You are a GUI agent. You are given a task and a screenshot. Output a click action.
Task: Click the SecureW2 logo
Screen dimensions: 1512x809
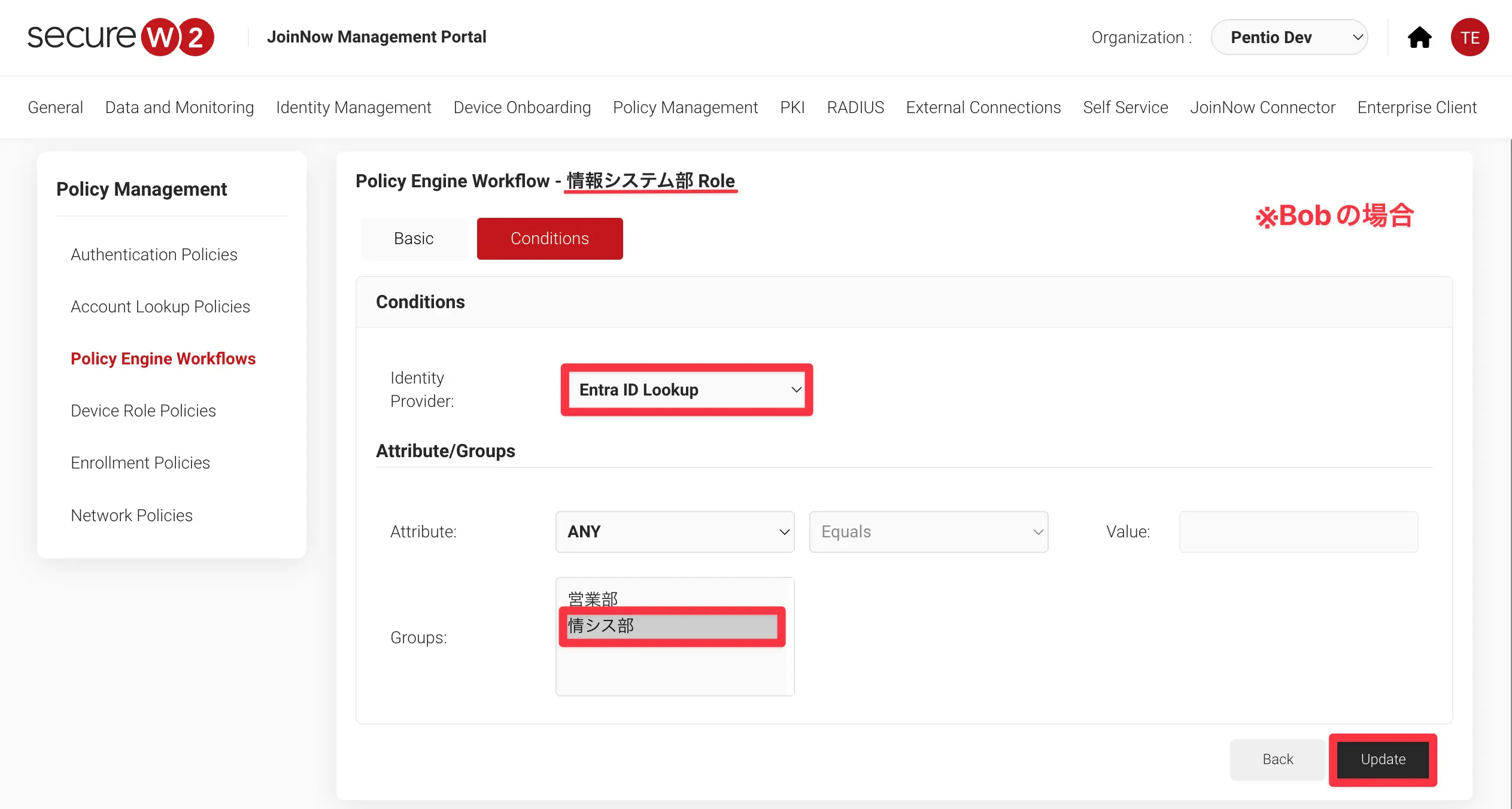(120, 37)
